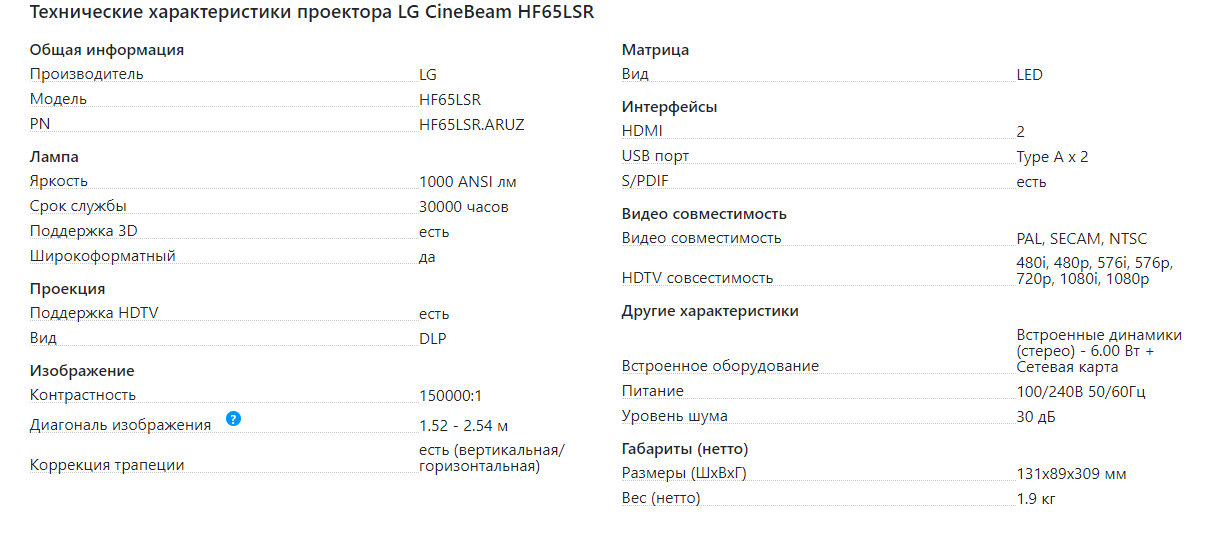Click the PAL, SECAM, NTSC value
This screenshot has height=535, width=1210.
1082,239
